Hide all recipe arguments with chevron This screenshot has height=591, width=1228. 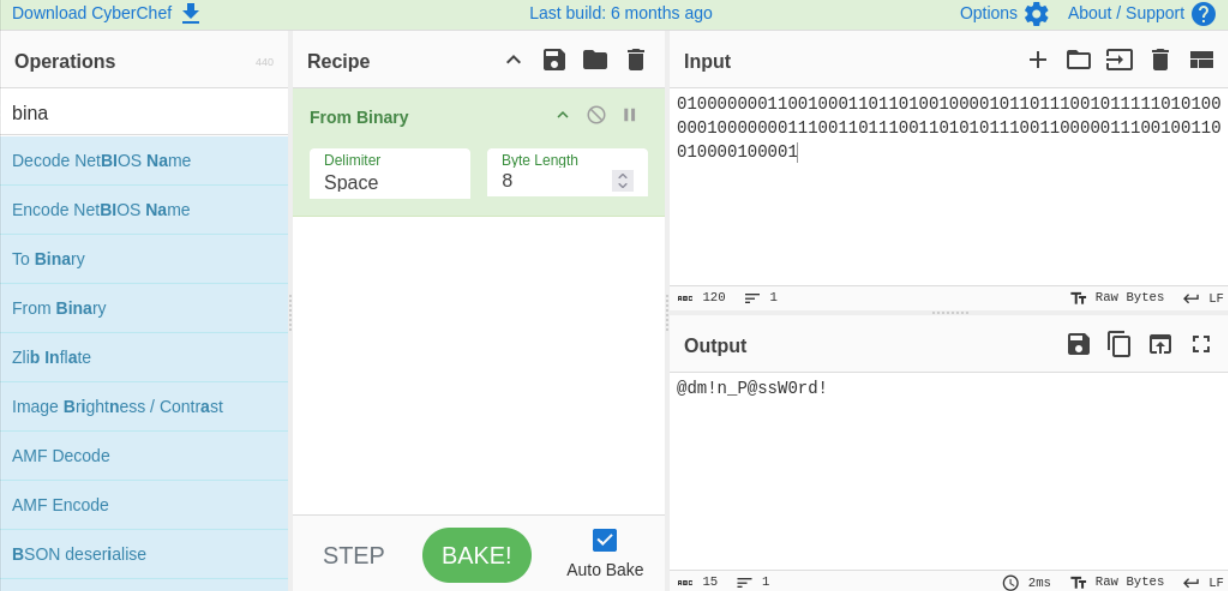pyautogui.click(x=514, y=60)
